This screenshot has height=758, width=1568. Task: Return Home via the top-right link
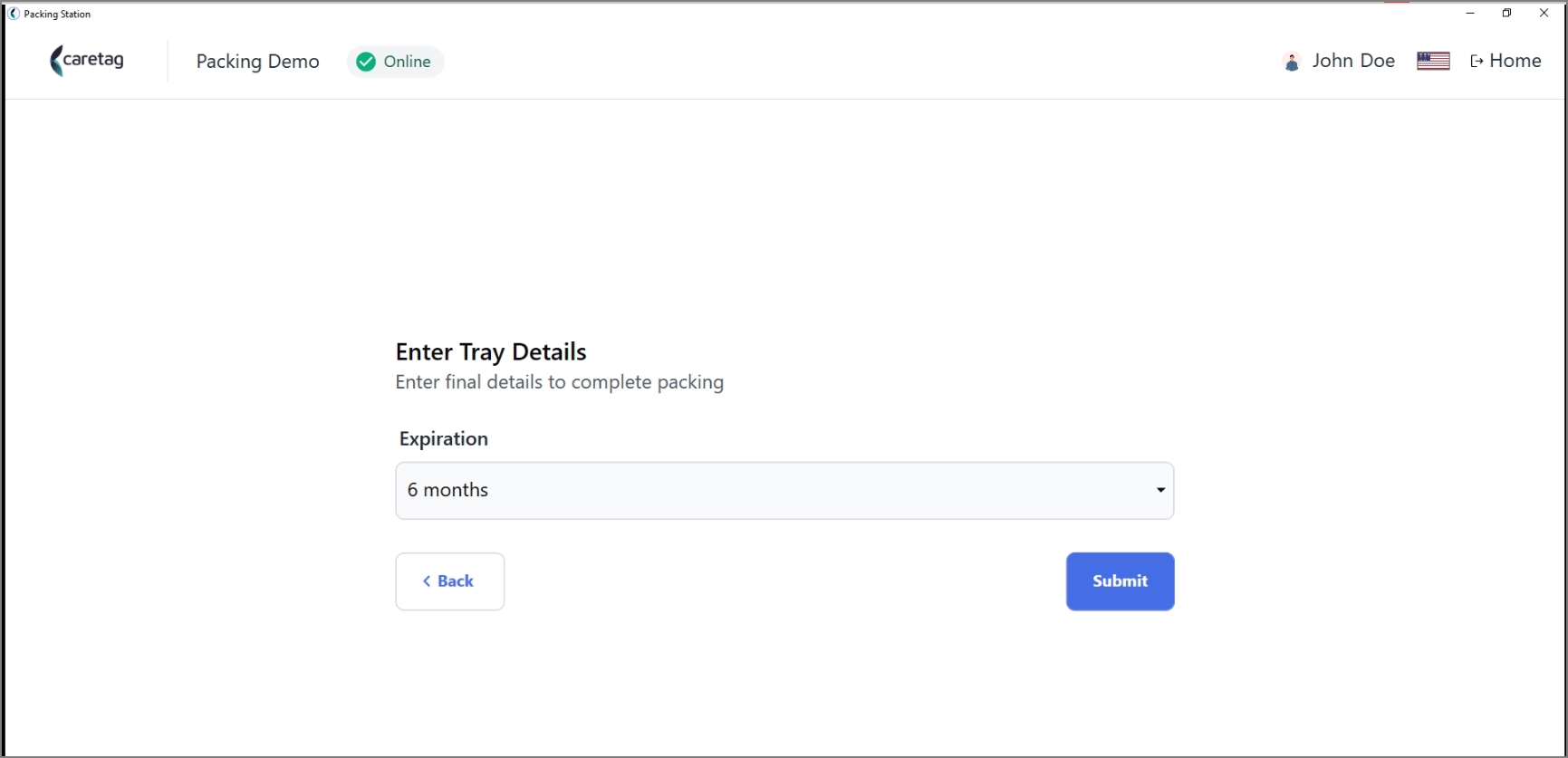[x=1505, y=61]
